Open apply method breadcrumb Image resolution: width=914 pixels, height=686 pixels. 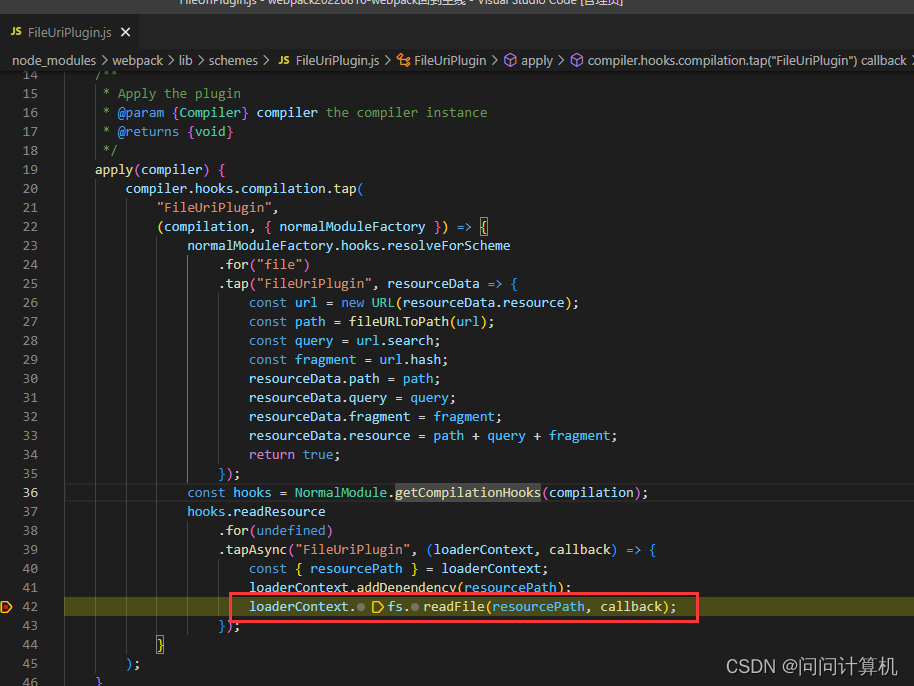coord(537,61)
